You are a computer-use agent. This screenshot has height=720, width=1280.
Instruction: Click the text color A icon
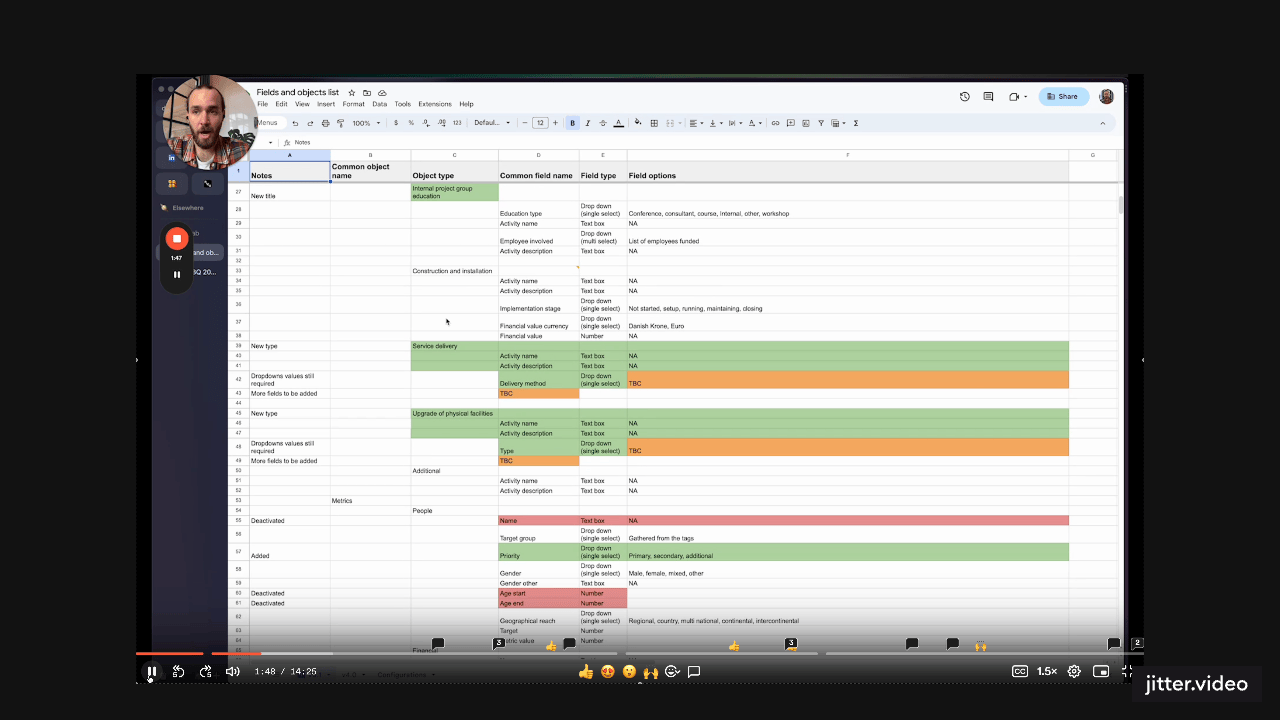pyautogui.click(x=618, y=123)
